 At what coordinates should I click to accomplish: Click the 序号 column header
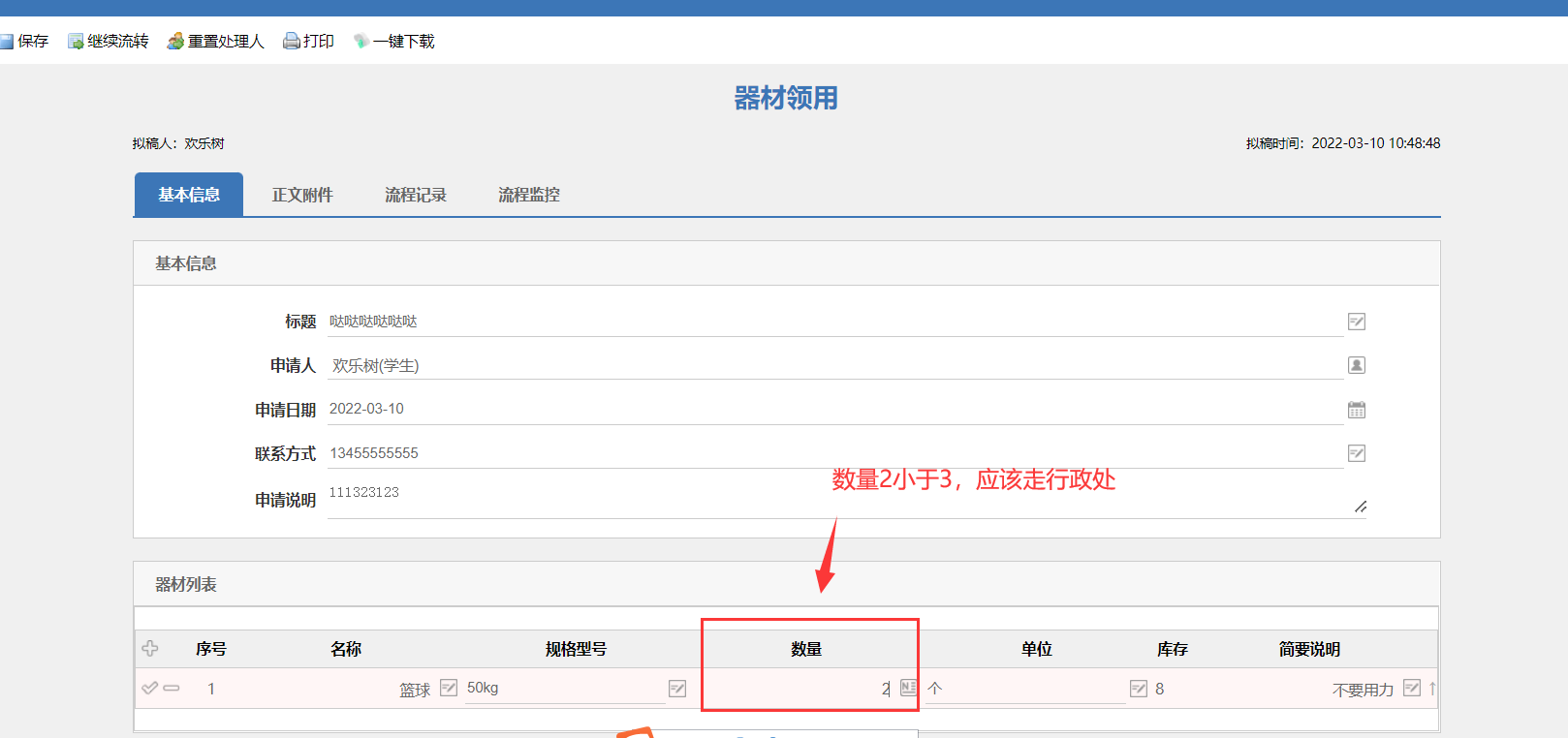210,649
